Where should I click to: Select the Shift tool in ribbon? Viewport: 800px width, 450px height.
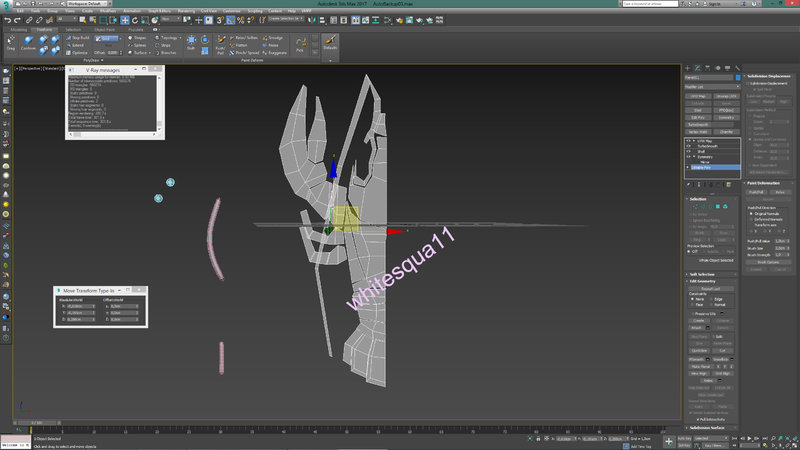pos(191,42)
